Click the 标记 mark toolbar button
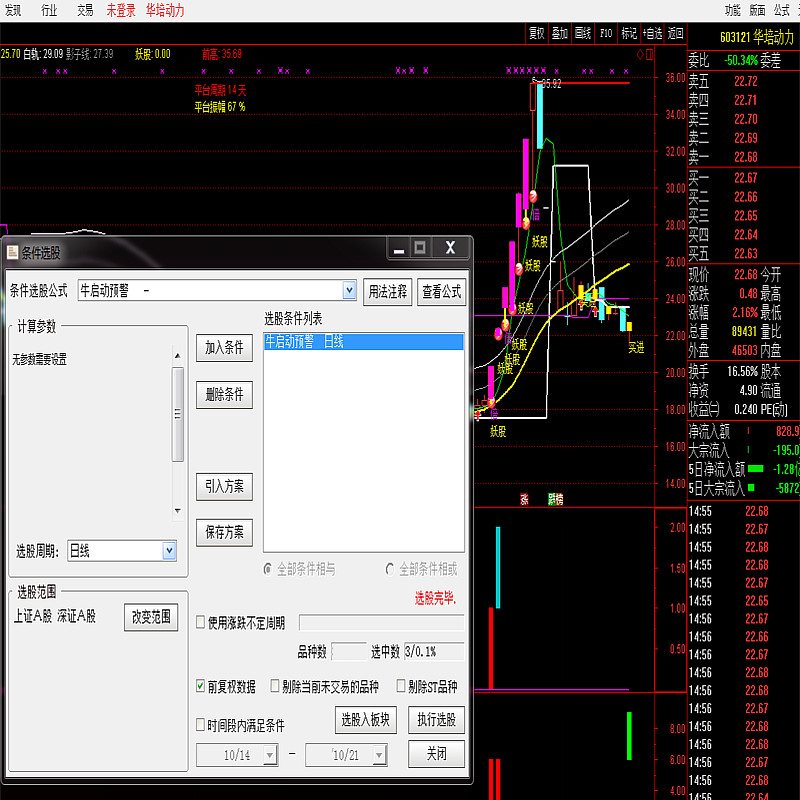 pyautogui.click(x=629, y=33)
